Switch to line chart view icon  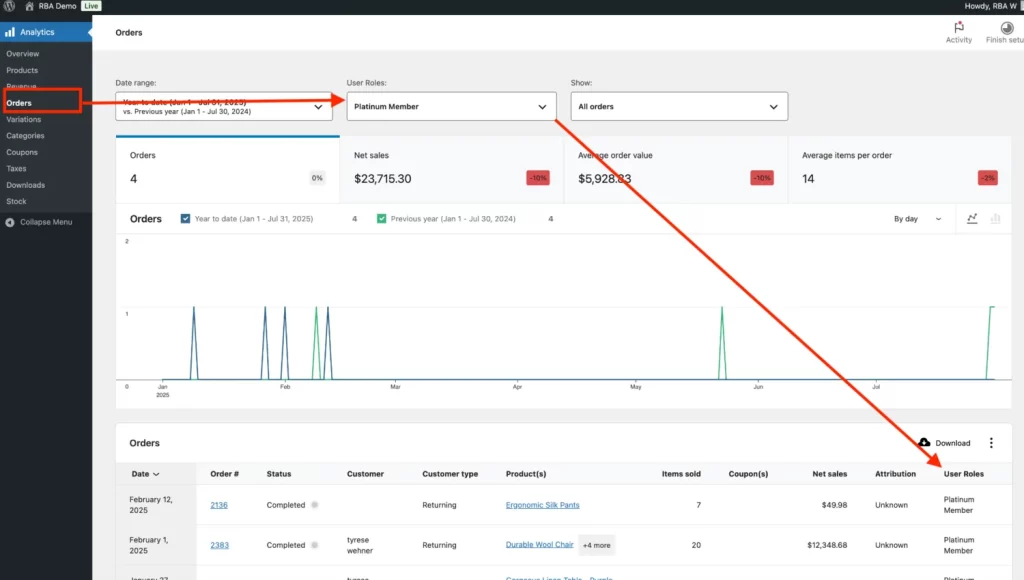tap(972, 219)
